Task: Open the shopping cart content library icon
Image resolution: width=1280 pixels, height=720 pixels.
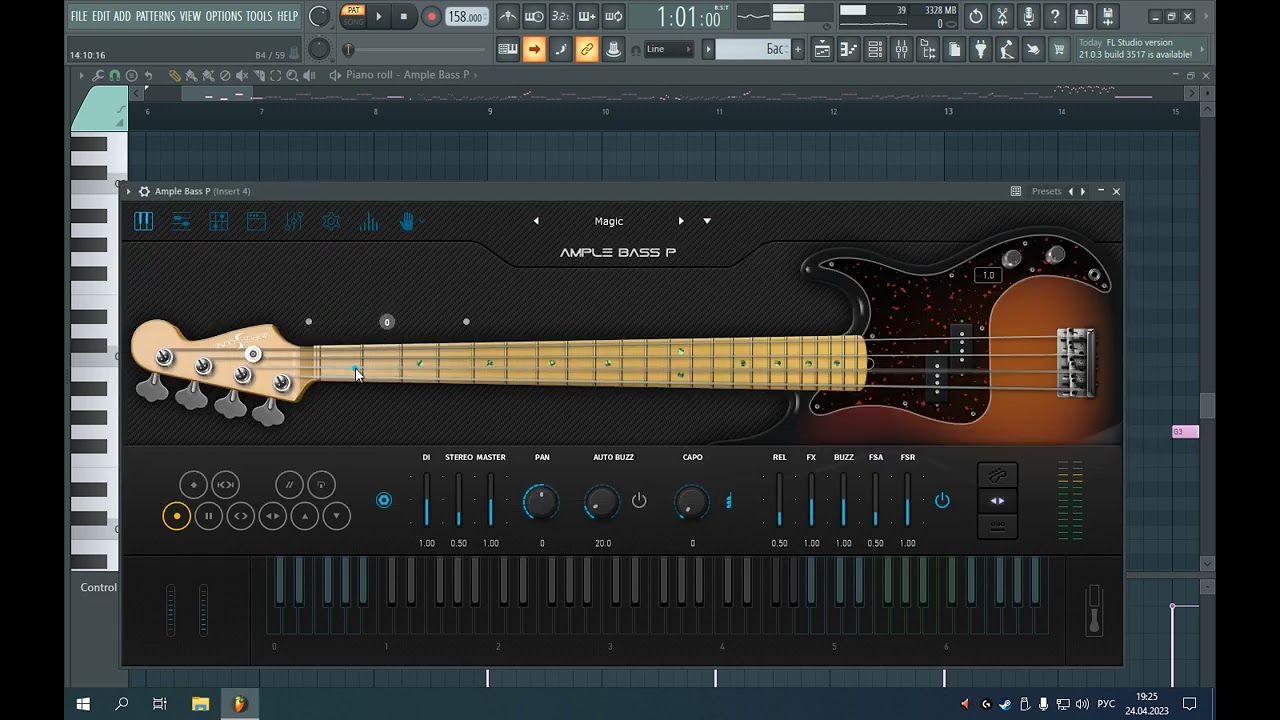Action: pyautogui.click(x=1059, y=49)
